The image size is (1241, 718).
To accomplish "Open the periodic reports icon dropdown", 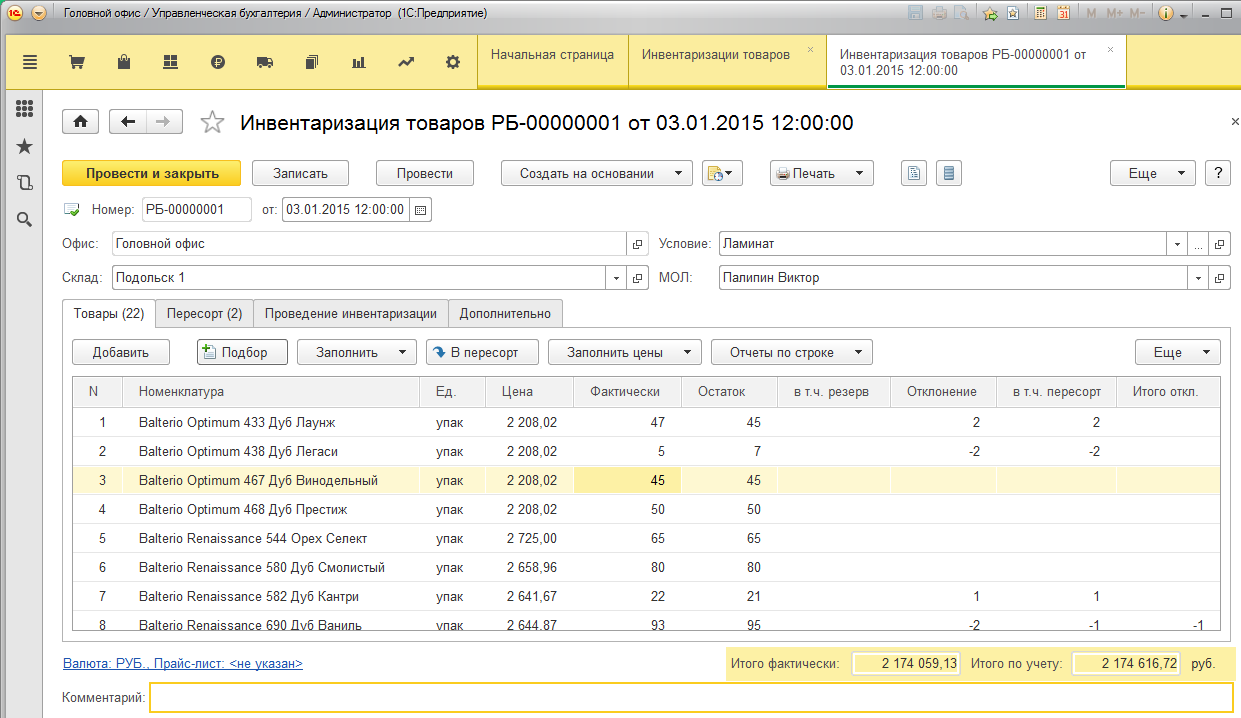I will click(722, 173).
